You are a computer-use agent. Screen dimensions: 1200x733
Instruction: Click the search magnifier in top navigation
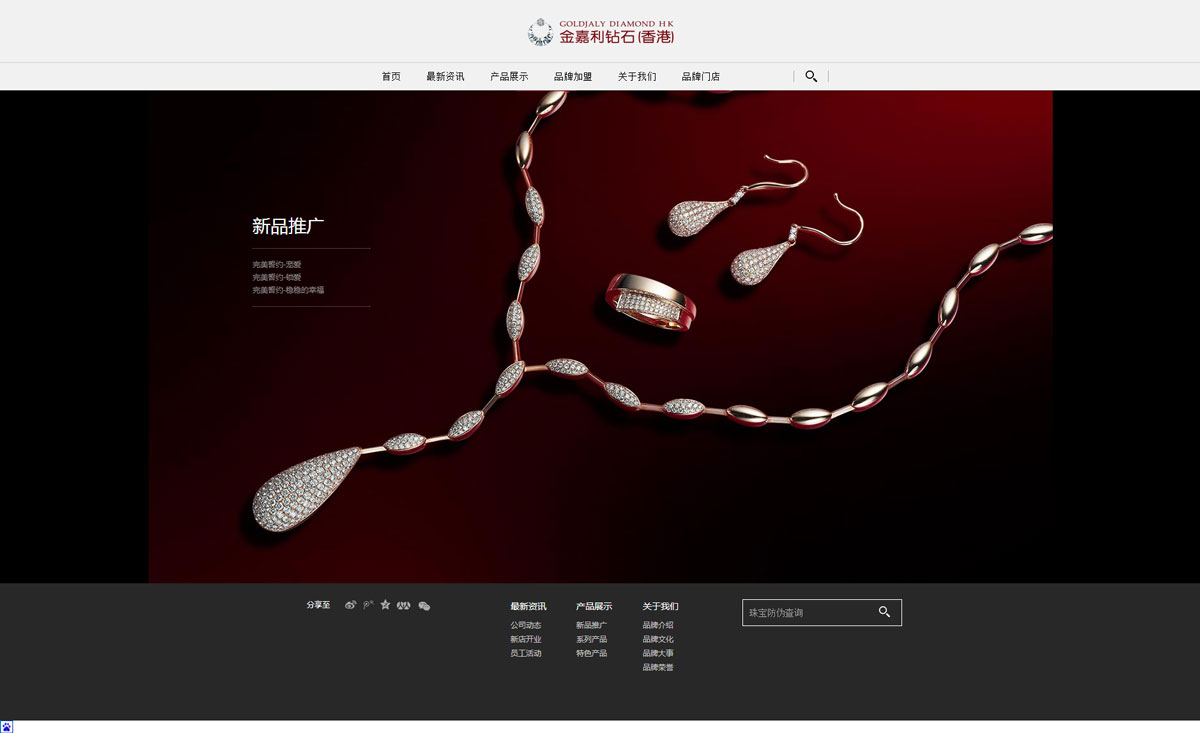811,76
